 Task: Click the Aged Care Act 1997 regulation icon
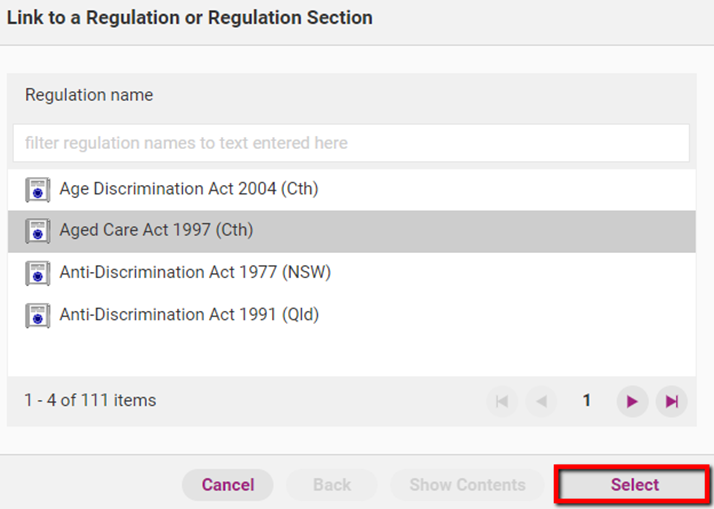[38, 231]
